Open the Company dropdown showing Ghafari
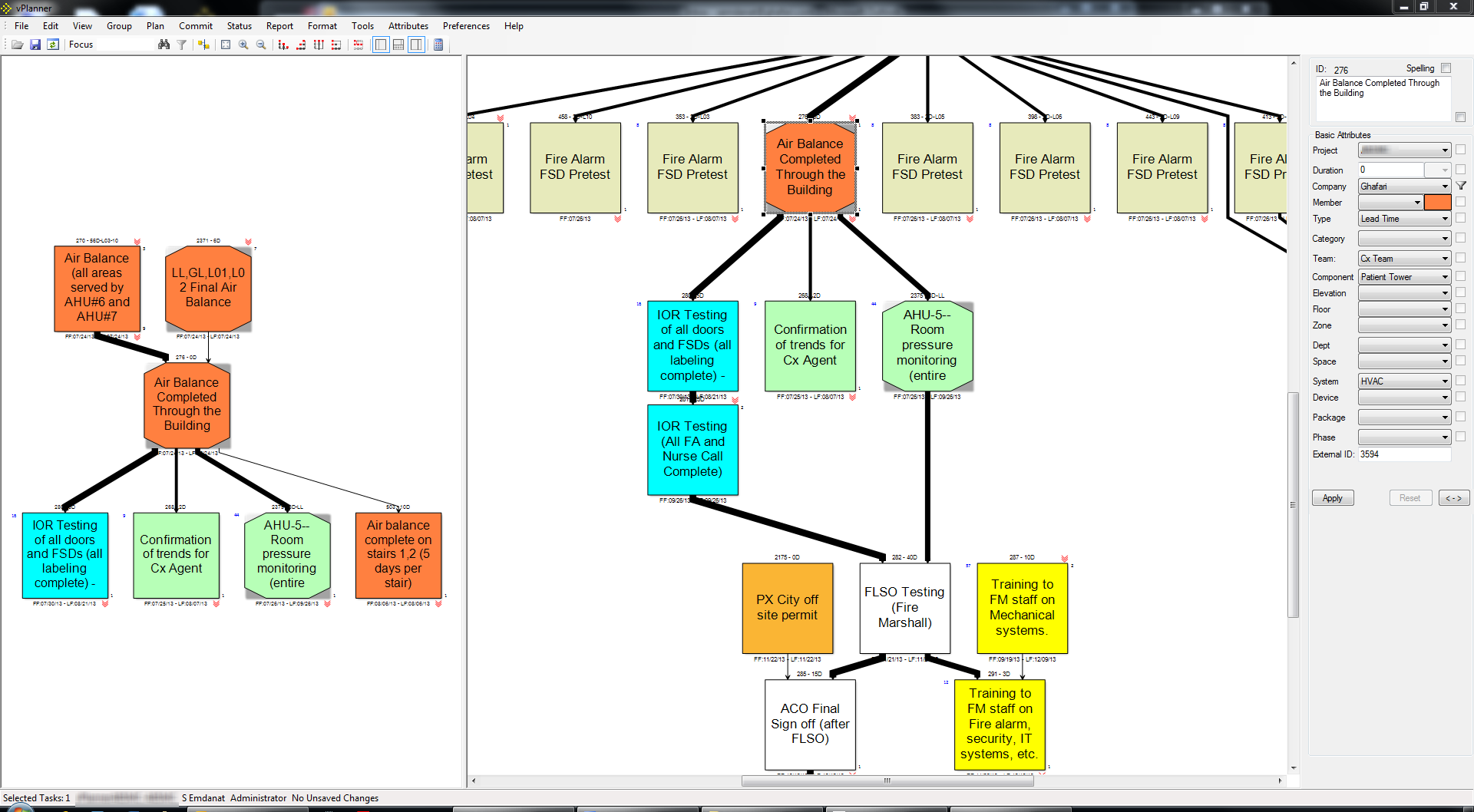The height and width of the screenshot is (812, 1474). point(1405,186)
